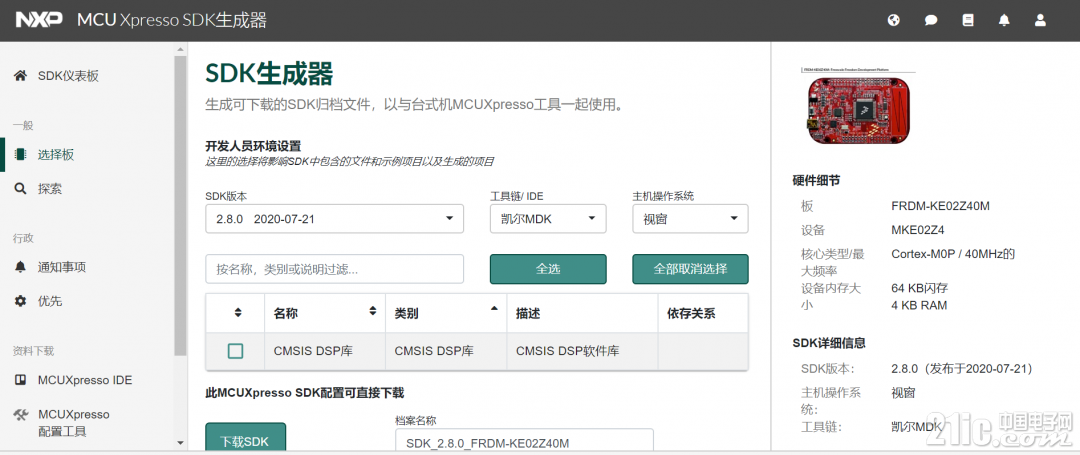The image size is (1080, 455).
Task: Go to SDK仪表板 in sidebar
Action: (68, 76)
